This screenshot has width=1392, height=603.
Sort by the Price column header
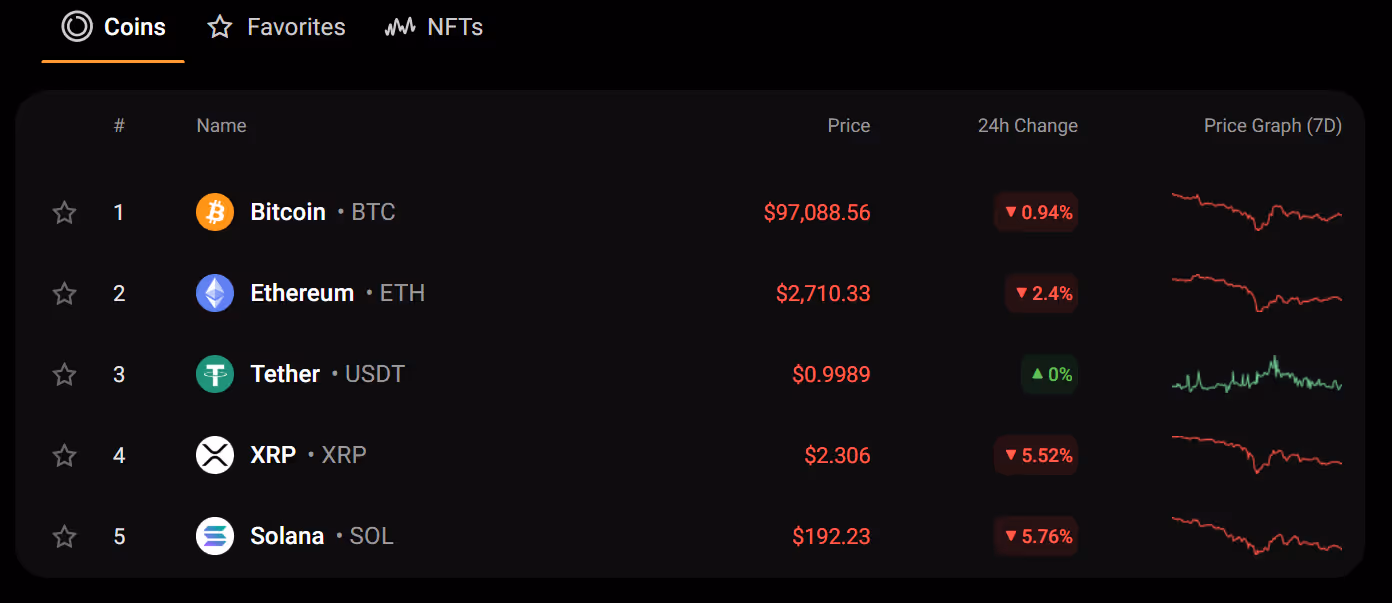point(848,126)
